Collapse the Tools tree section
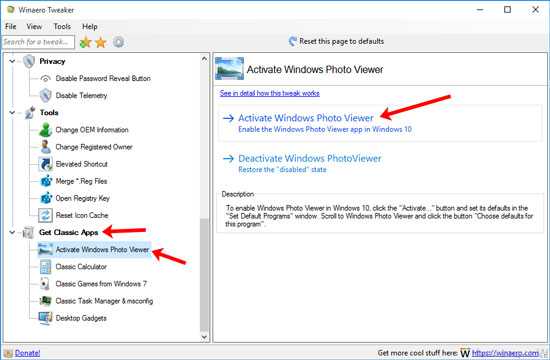 coord(12,113)
